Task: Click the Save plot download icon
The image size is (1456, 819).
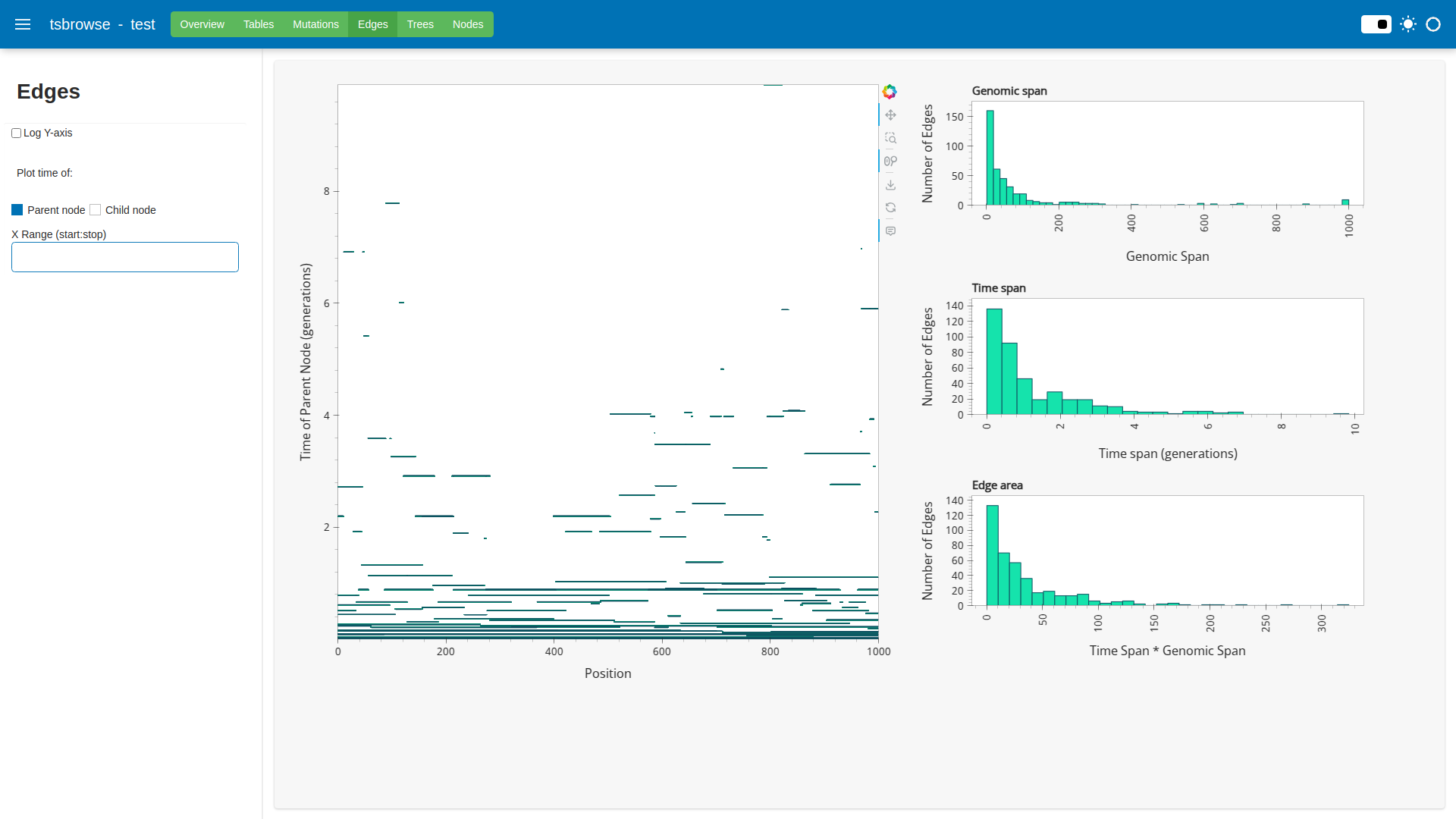Action: click(x=890, y=185)
